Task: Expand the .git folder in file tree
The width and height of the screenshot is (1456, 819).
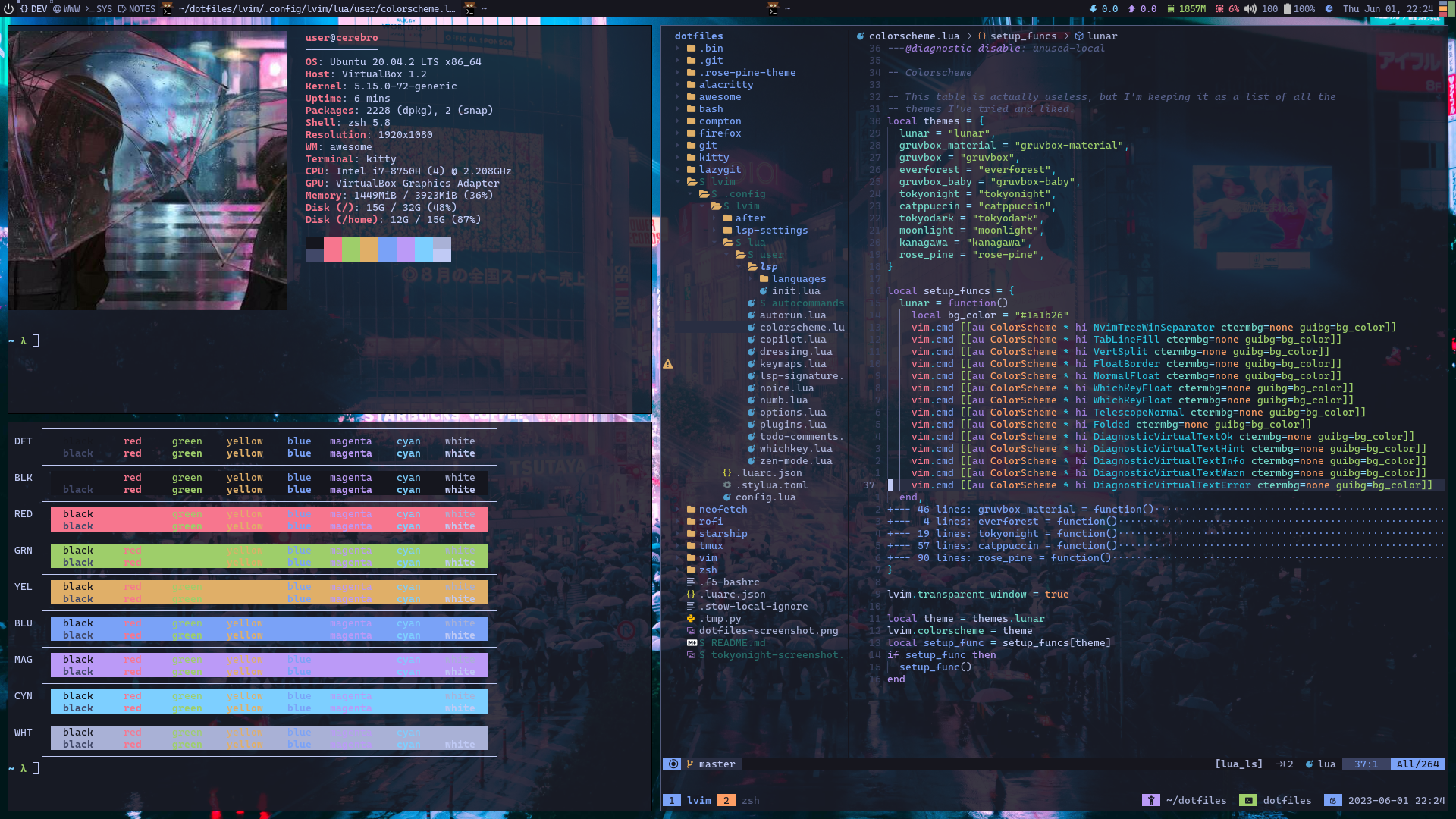Action: pyautogui.click(x=705, y=61)
